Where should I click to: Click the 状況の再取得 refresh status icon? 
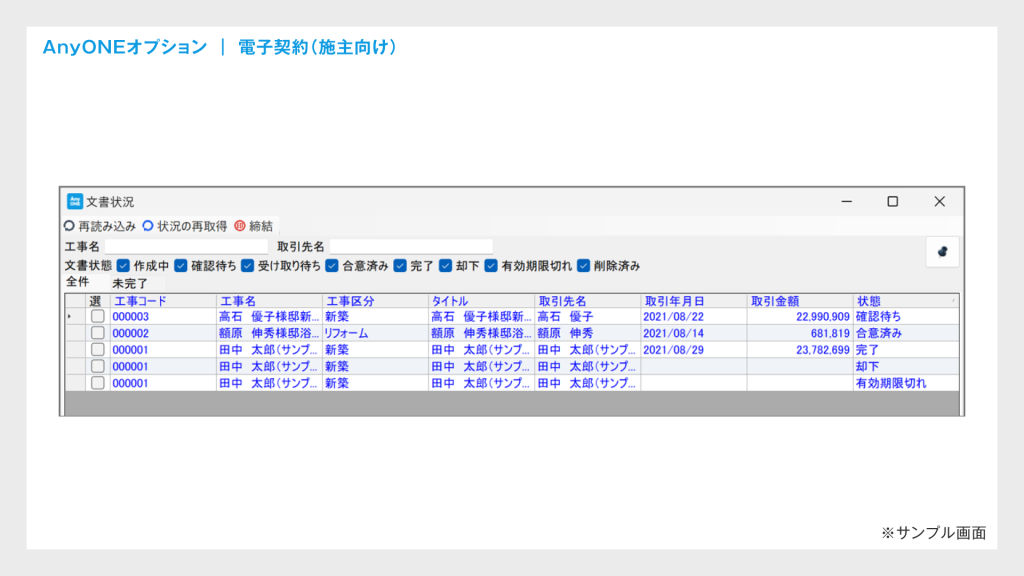point(148,224)
